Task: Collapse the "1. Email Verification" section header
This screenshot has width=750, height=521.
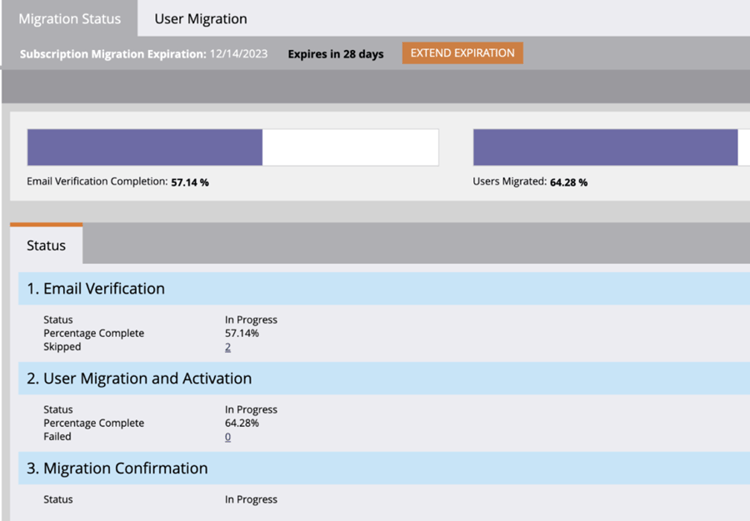Action: tap(96, 289)
